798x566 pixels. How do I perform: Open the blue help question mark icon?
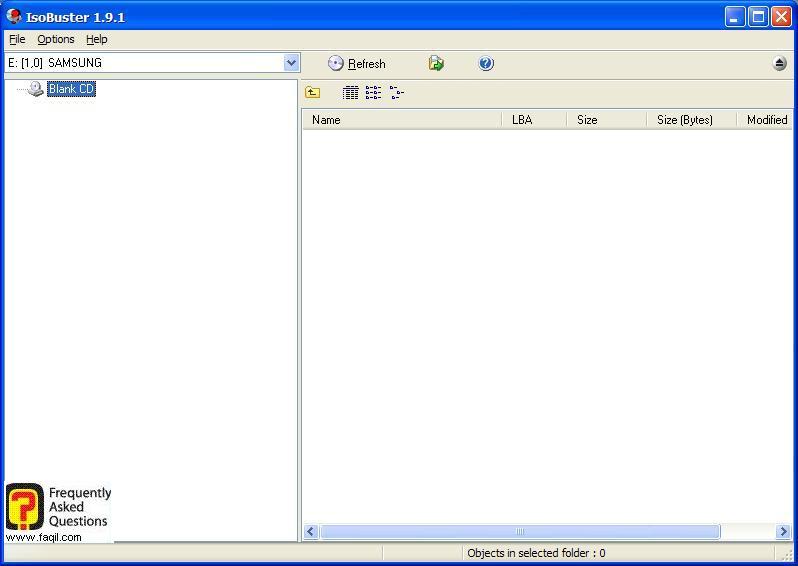point(486,63)
